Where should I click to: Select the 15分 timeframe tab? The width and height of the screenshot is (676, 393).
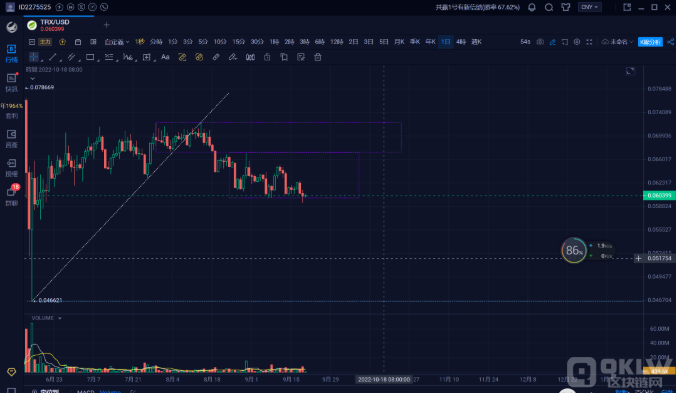coord(238,42)
